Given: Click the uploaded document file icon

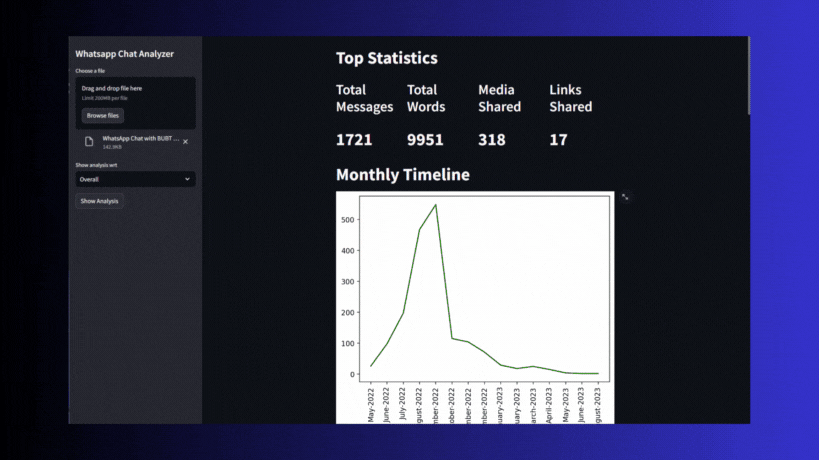Looking at the screenshot, I should [89, 142].
